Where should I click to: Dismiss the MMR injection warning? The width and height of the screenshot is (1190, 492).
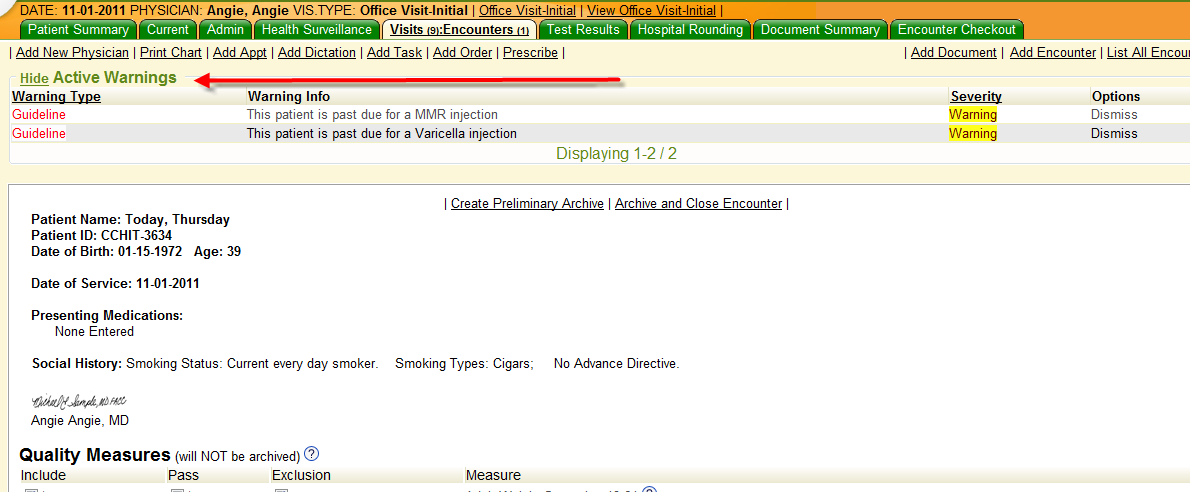pyautogui.click(x=1114, y=115)
